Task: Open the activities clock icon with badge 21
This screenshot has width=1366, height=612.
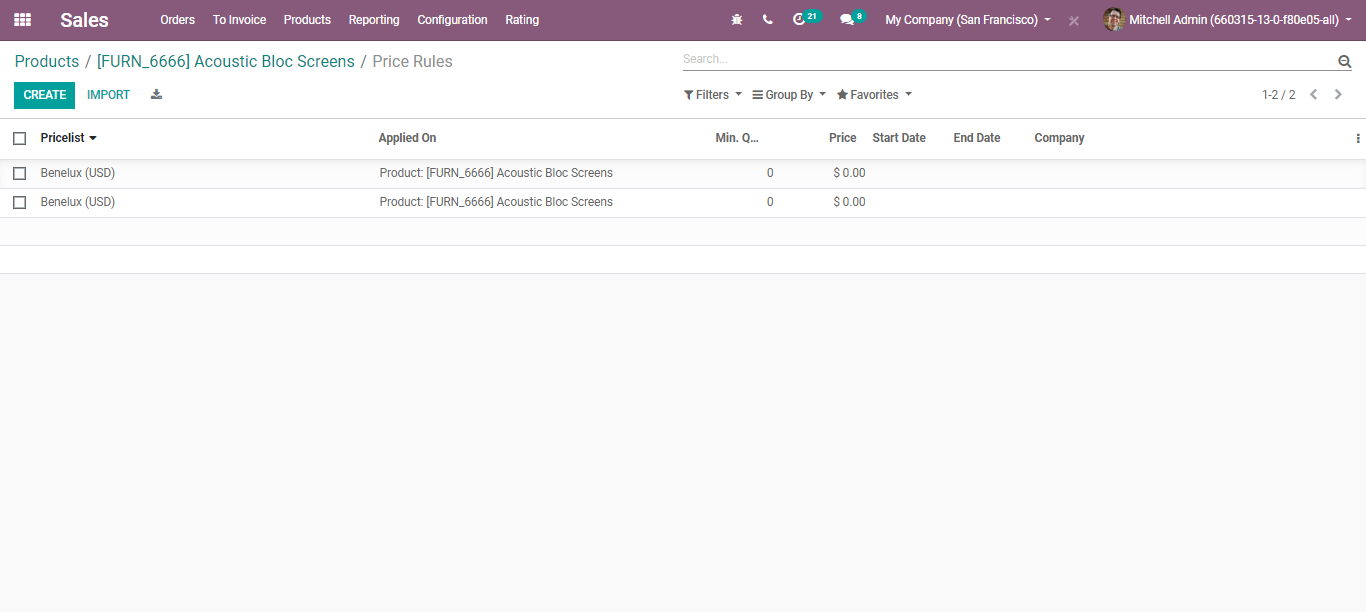Action: tap(805, 19)
